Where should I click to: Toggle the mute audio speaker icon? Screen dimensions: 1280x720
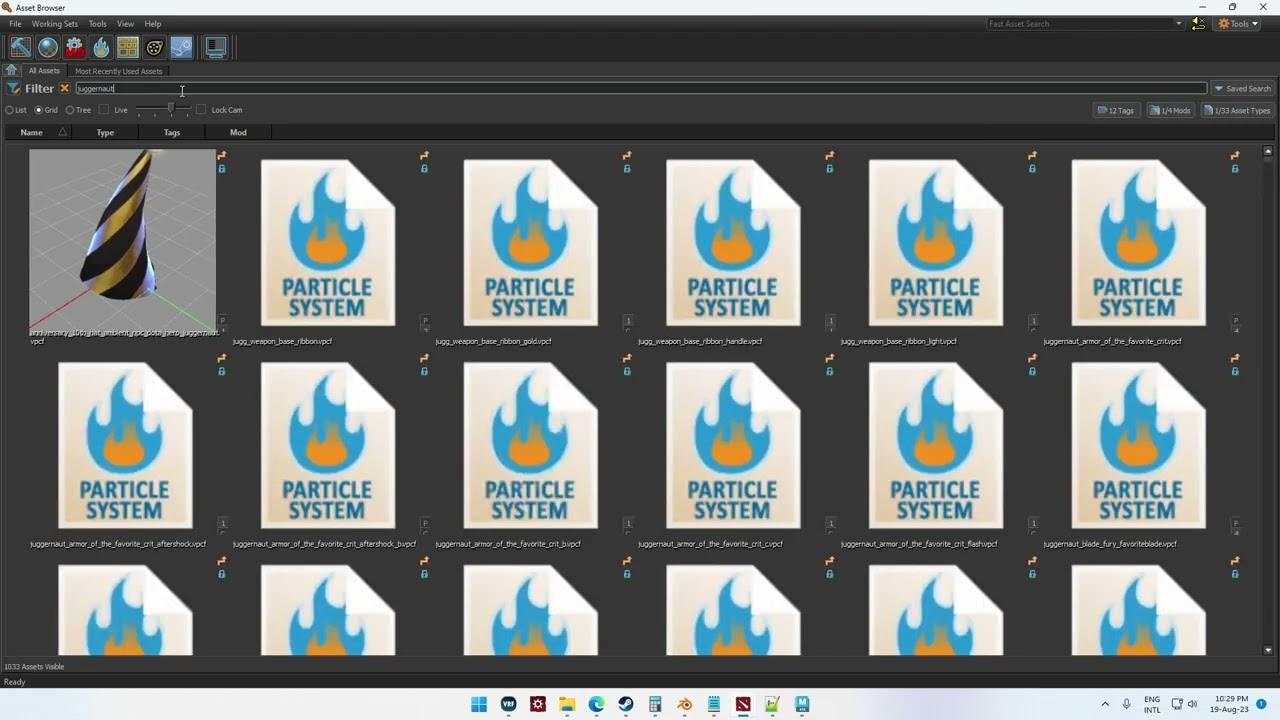pos(1198,23)
